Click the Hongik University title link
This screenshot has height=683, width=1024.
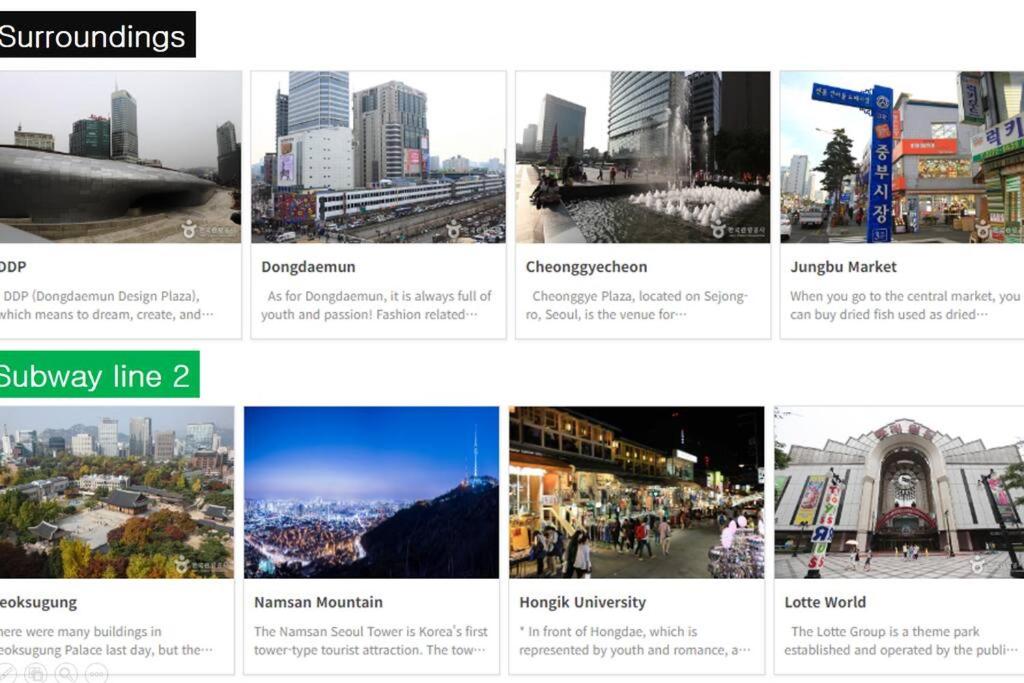pyautogui.click(x=583, y=602)
